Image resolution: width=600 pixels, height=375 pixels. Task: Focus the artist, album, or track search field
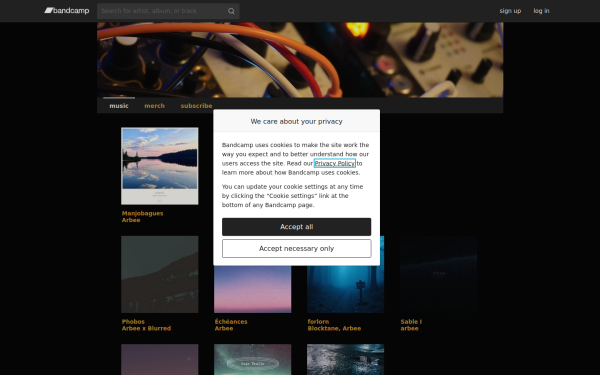pos(168,11)
